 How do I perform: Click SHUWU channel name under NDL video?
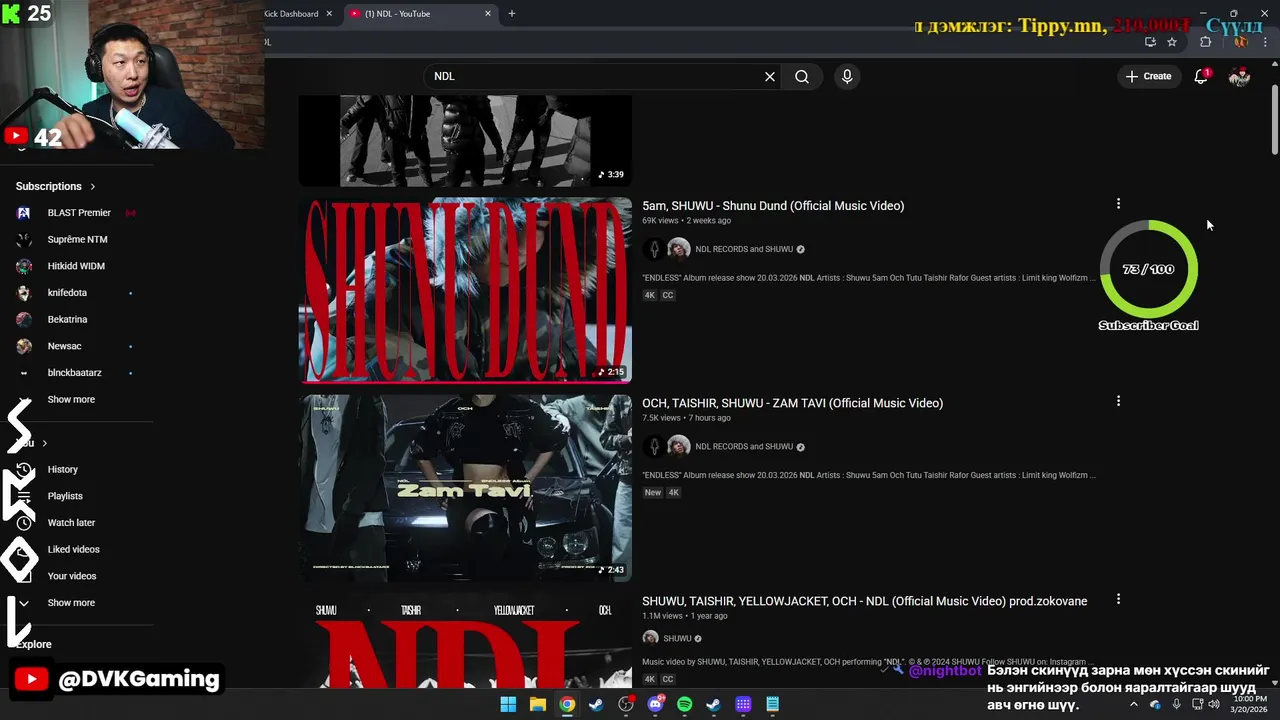coord(677,638)
